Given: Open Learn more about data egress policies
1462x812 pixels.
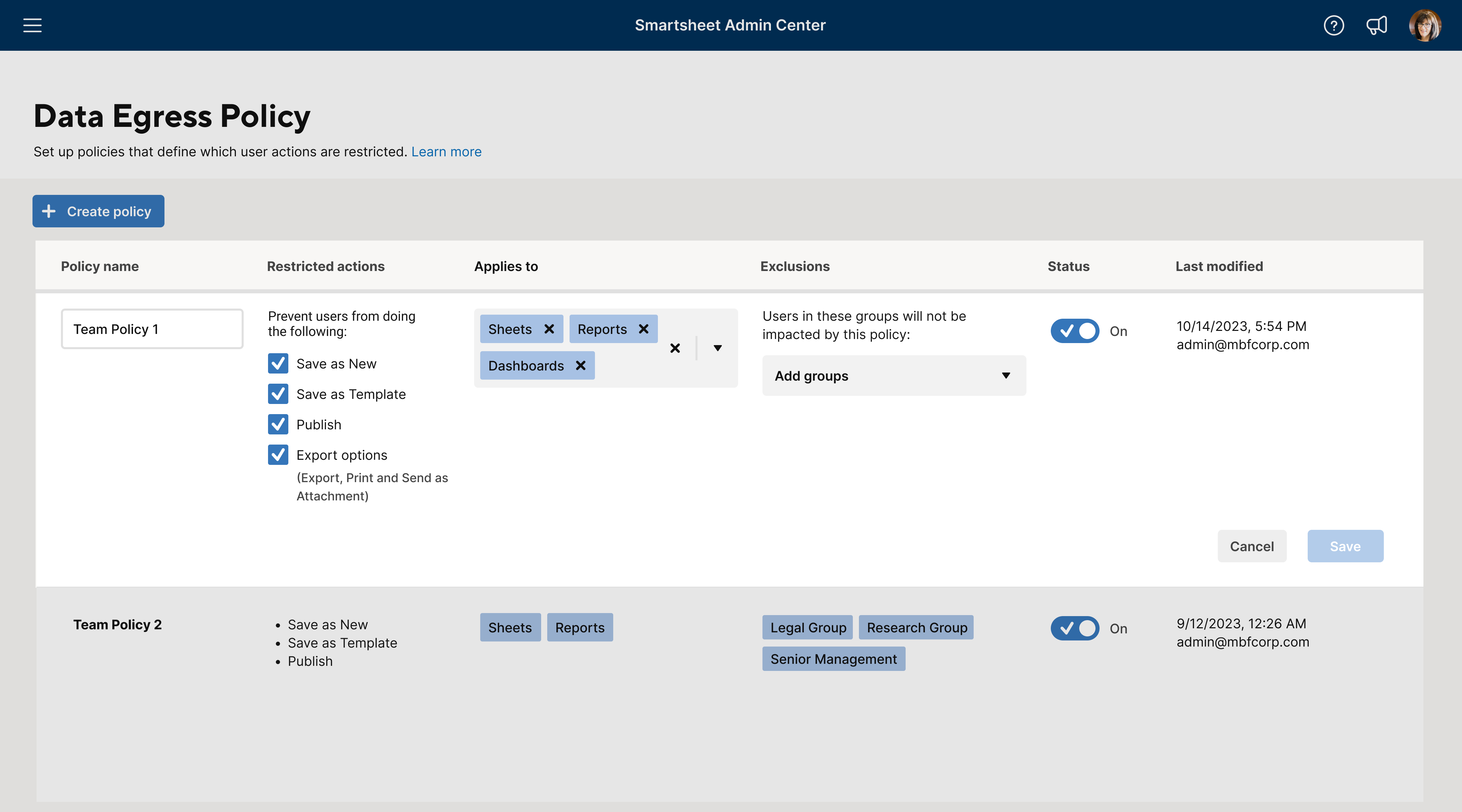Looking at the screenshot, I should pos(447,152).
